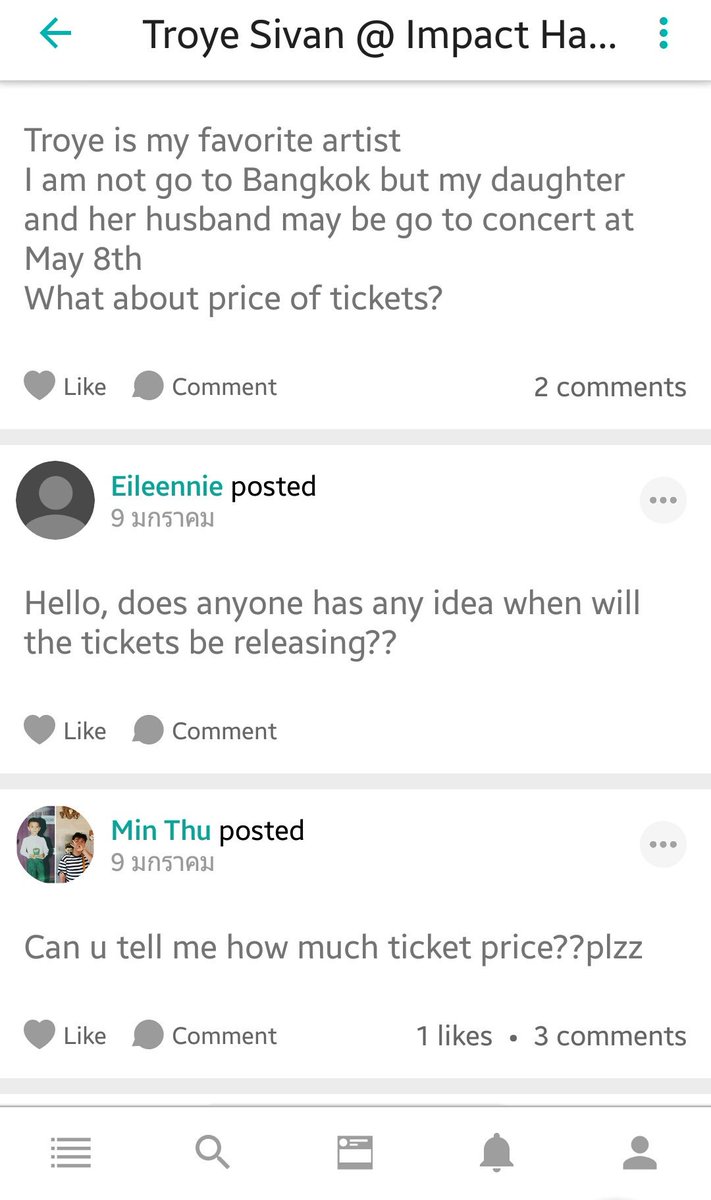Viewport: 711px width, 1200px height.
Task: Comment on Min Thu's post
Action: click(205, 1035)
